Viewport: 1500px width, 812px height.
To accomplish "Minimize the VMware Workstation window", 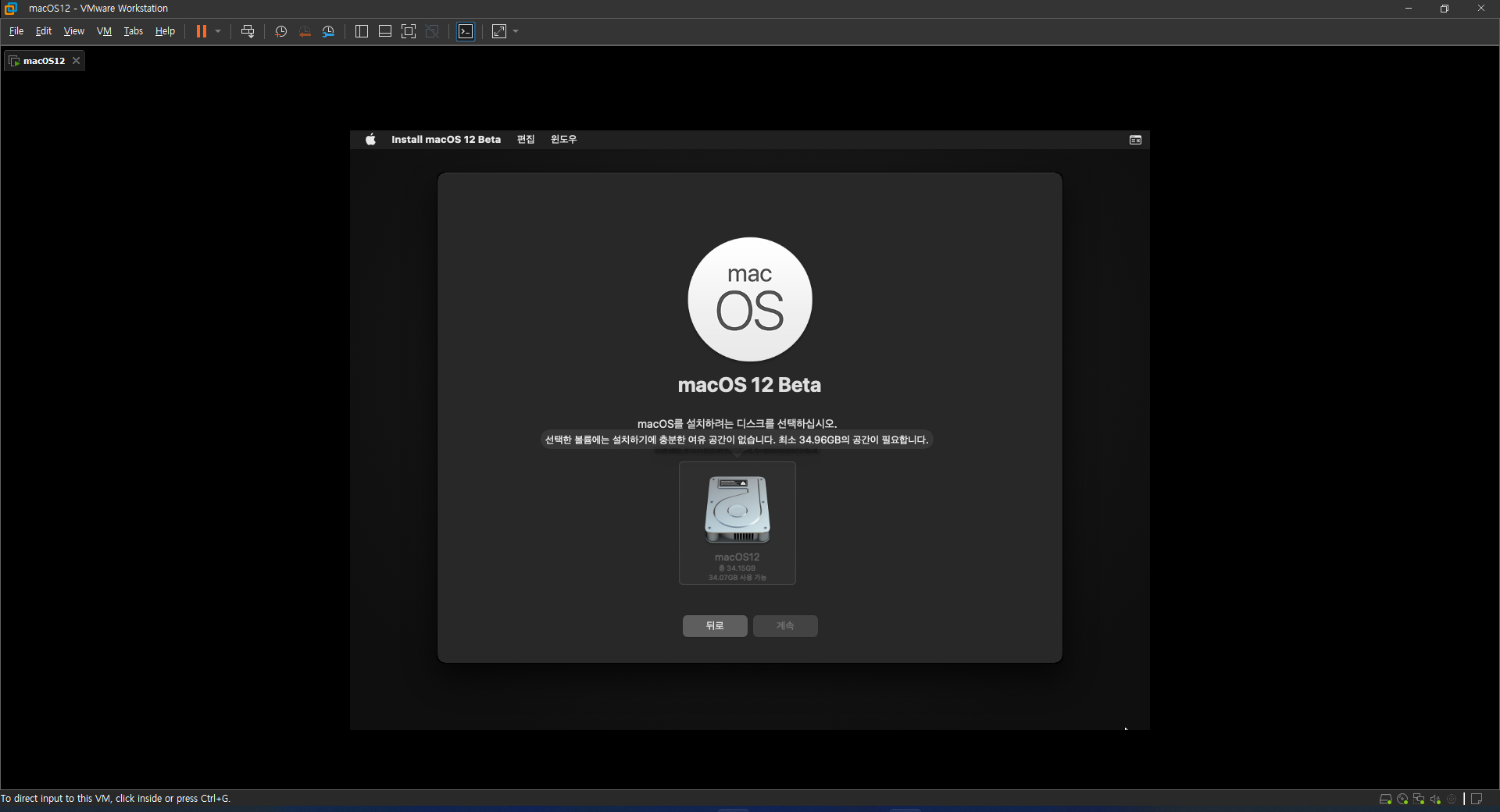I will (x=1409, y=9).
